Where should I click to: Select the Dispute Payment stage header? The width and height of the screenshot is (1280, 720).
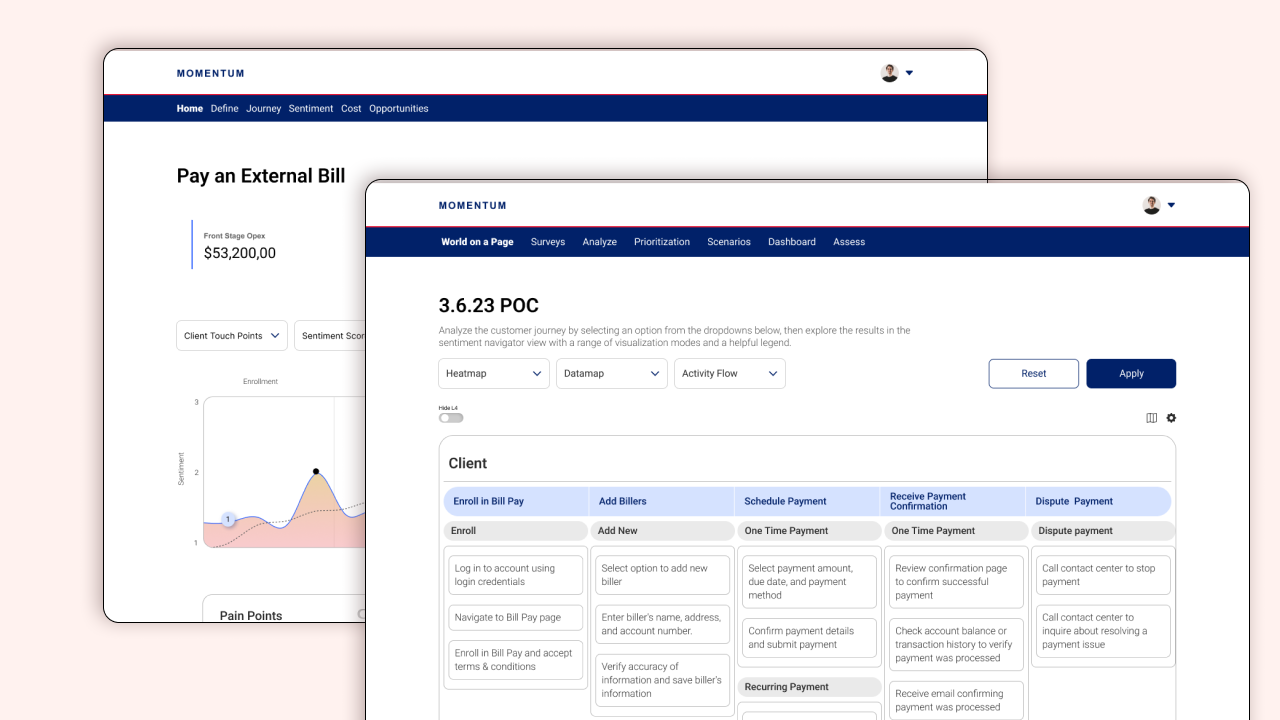1099,501
